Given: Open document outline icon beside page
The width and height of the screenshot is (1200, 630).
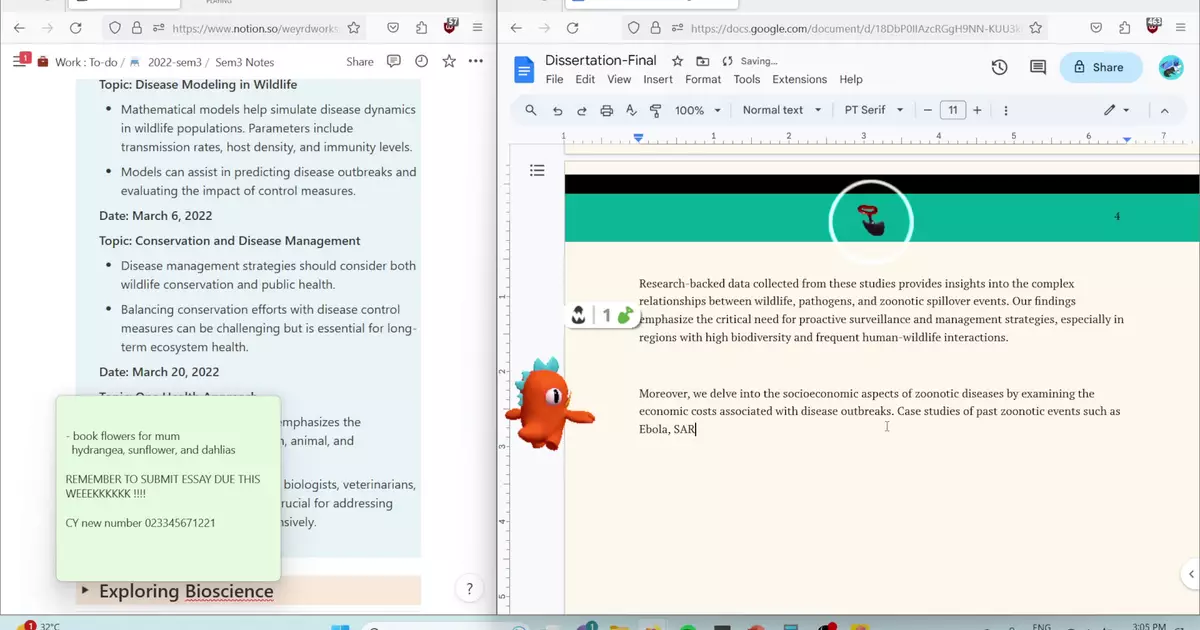Looking at the screenshot, I should click(537, 171).
